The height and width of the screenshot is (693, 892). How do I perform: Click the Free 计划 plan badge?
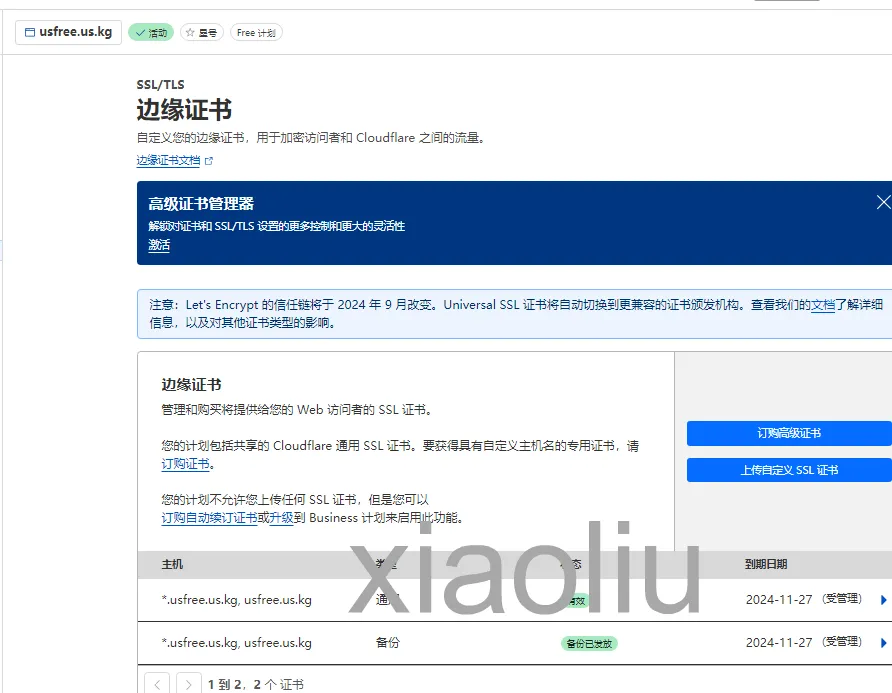coord(256,32)
